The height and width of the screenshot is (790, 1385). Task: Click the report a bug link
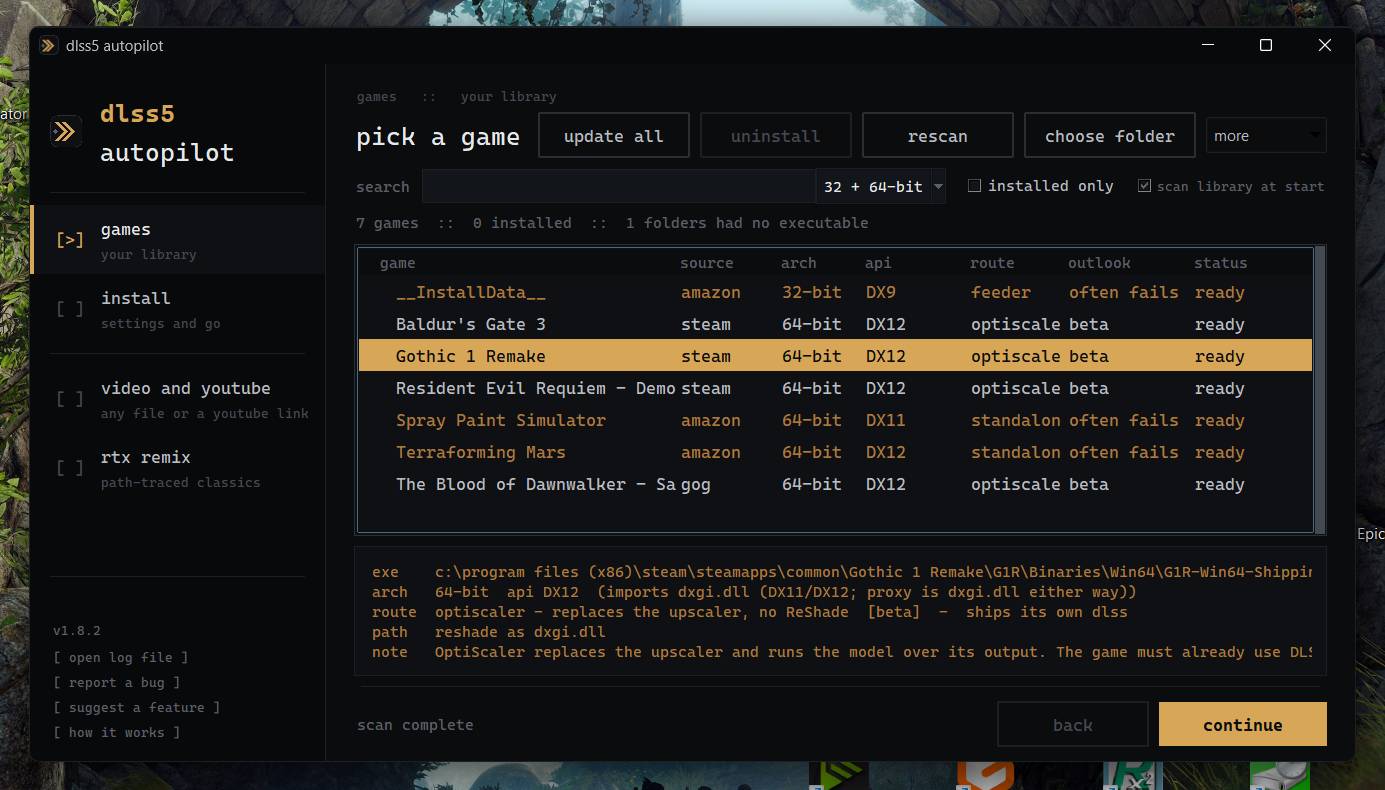117,682
